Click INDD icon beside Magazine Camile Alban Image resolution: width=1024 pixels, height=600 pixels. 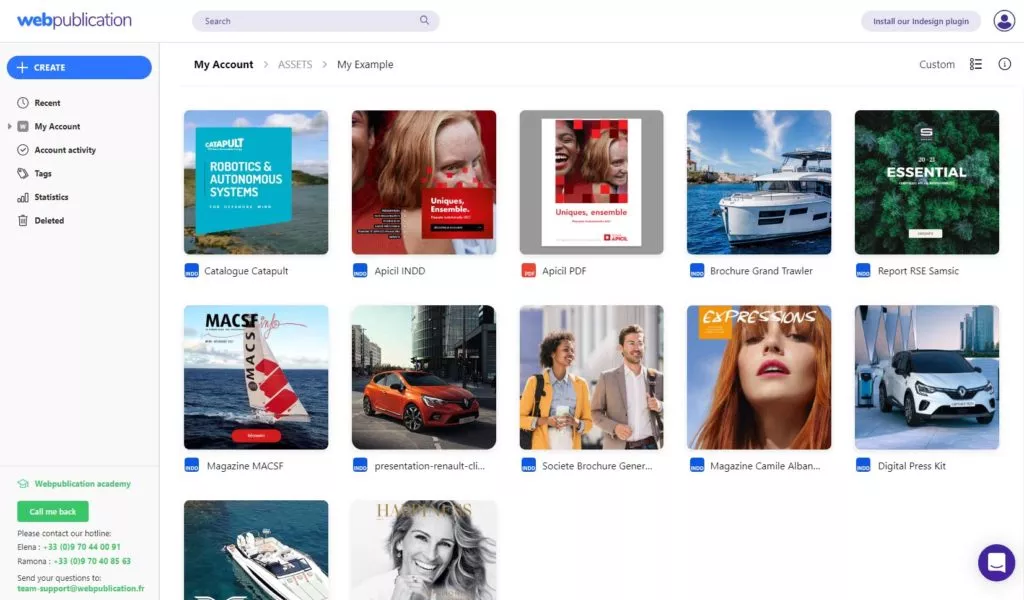click(697, 466)
